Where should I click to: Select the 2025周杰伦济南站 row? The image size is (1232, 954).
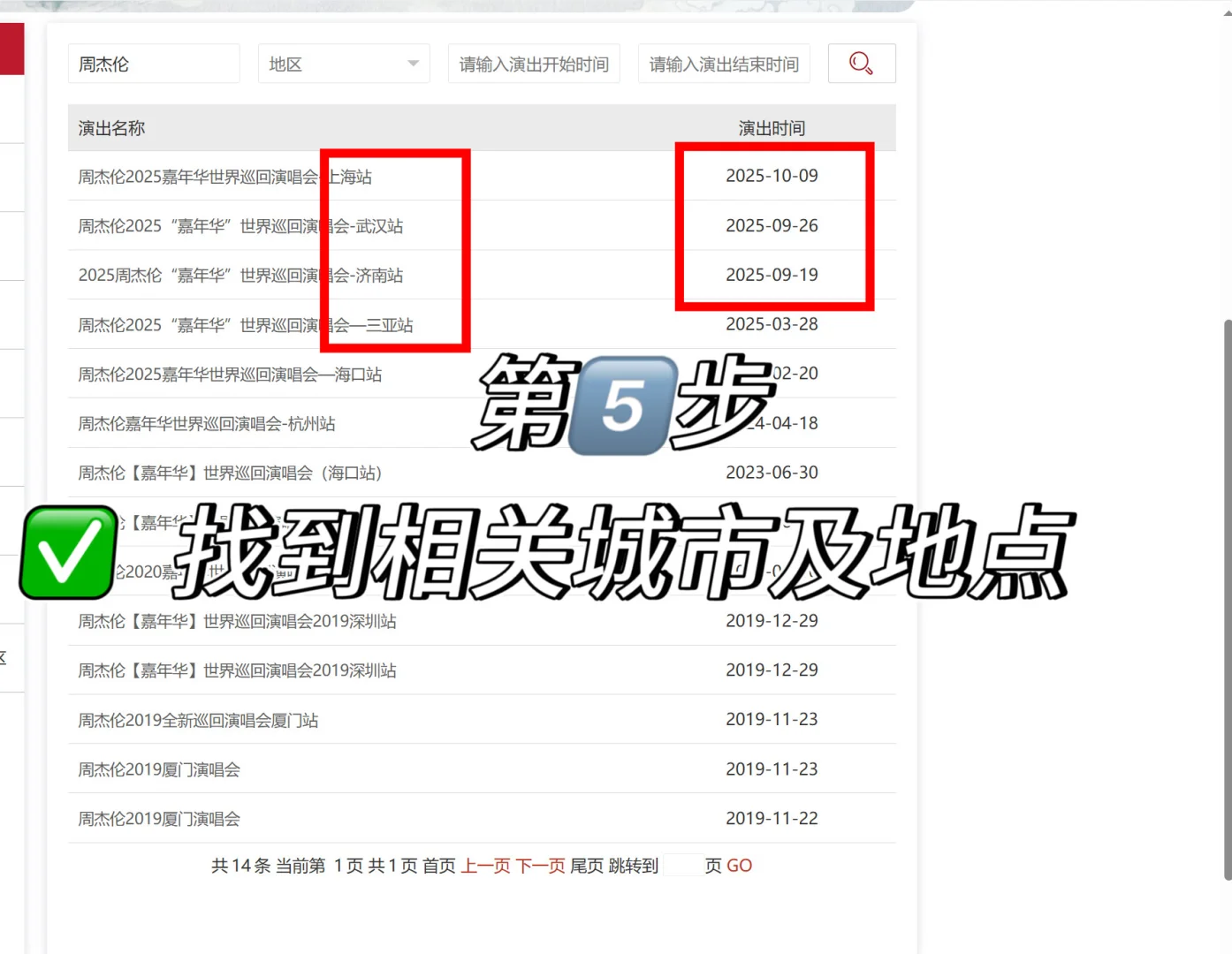click(240, 275)
